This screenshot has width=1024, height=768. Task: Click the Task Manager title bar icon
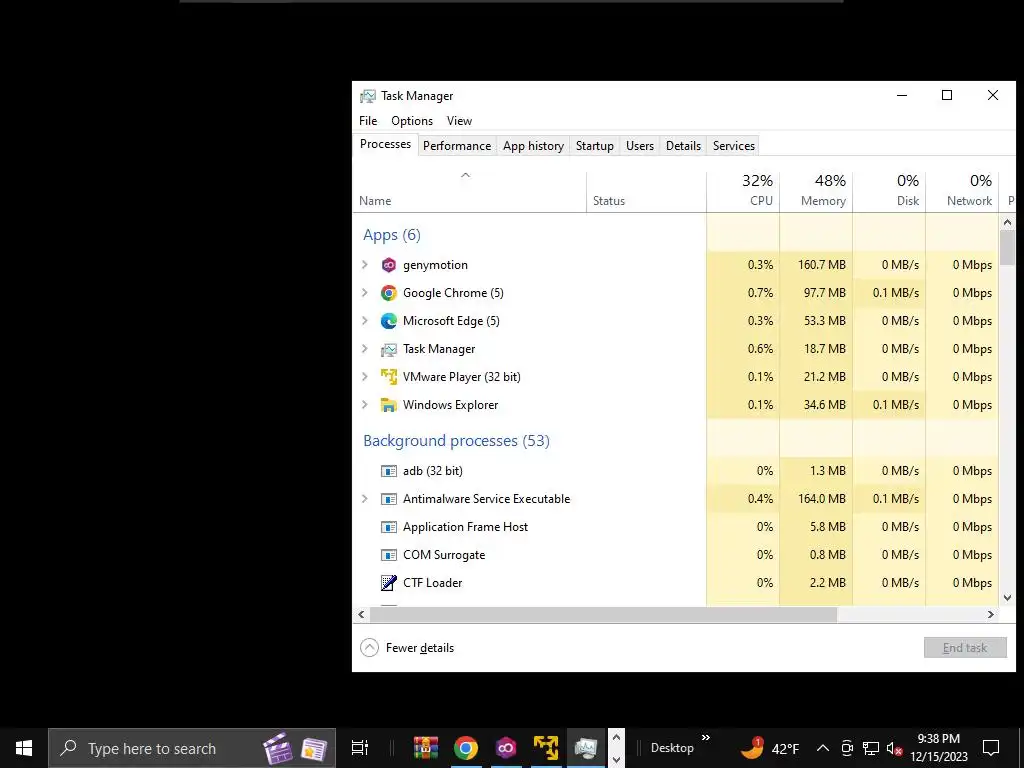[x=368, y=96]
